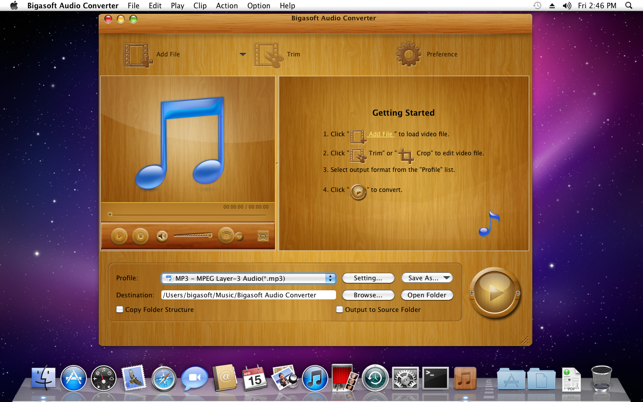Click the Bigasoft Audio Converter app menu
Viewport: 643px width, 402px height.
pyautogui.click(x=73, y=6)
